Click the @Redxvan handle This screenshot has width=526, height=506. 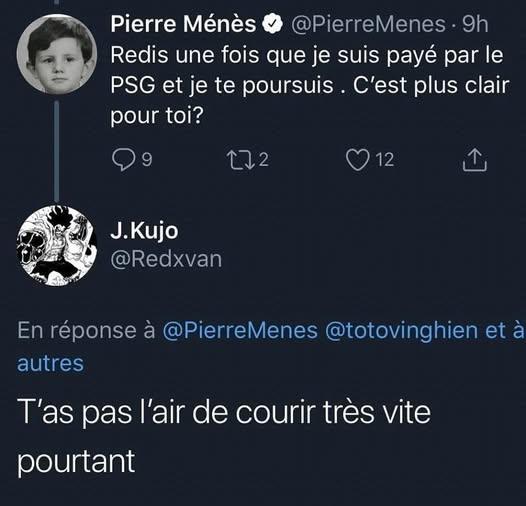[166, 259]
